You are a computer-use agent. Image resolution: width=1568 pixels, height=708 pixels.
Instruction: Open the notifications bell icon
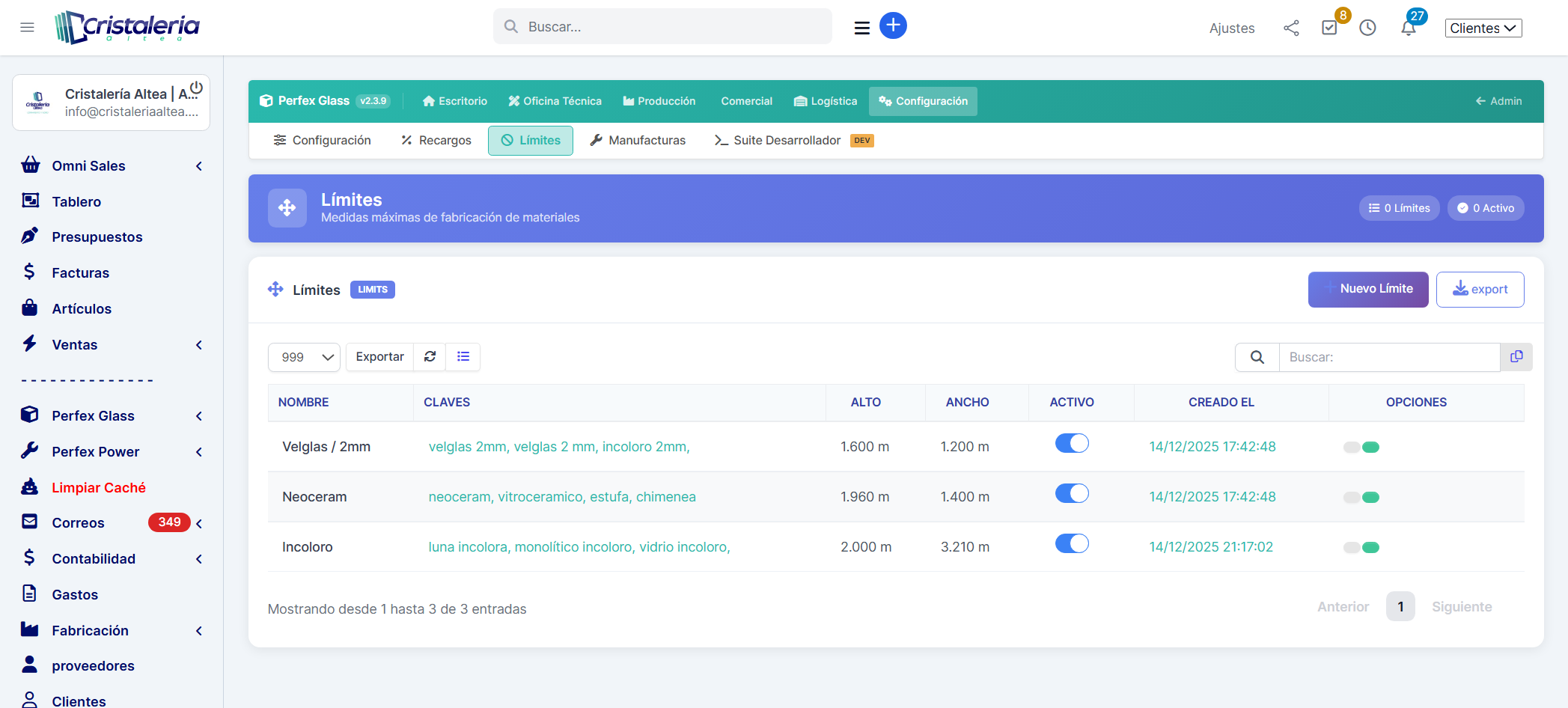tap(1408, 28)
